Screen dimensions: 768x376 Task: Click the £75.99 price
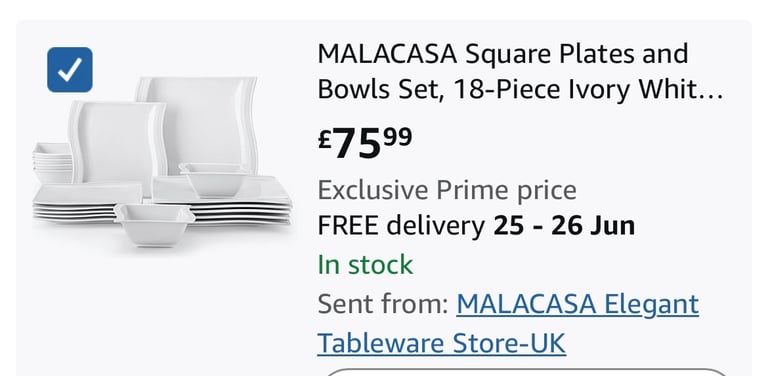point(365,143)
